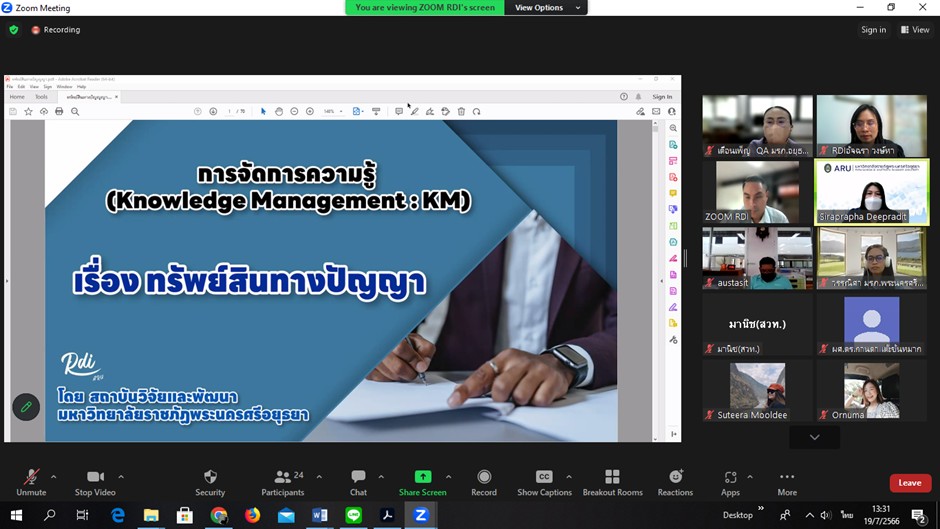This screenshot has height=529, width=940.
Task: Open Reactions menu
Action: click(x=675, y=483)
